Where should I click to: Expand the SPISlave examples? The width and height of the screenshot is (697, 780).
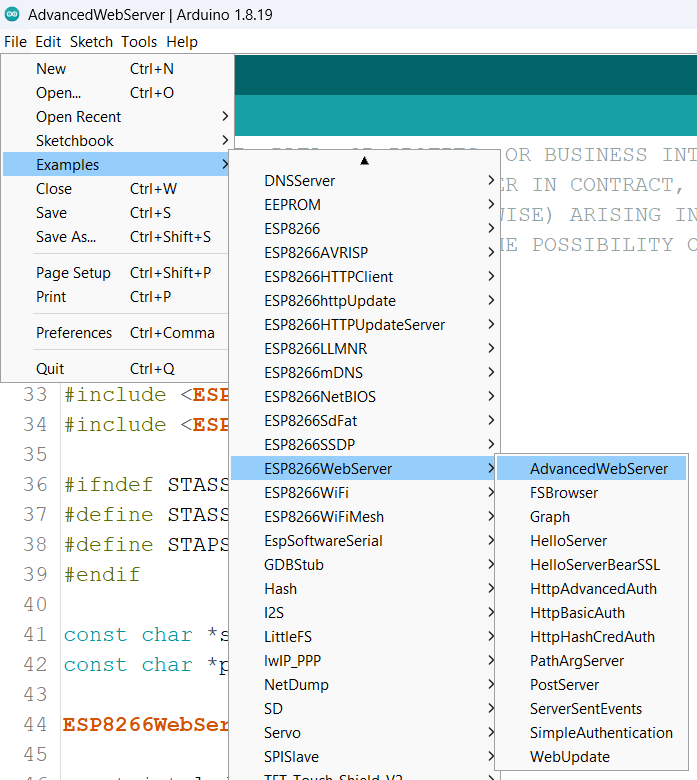coord(364,757)
